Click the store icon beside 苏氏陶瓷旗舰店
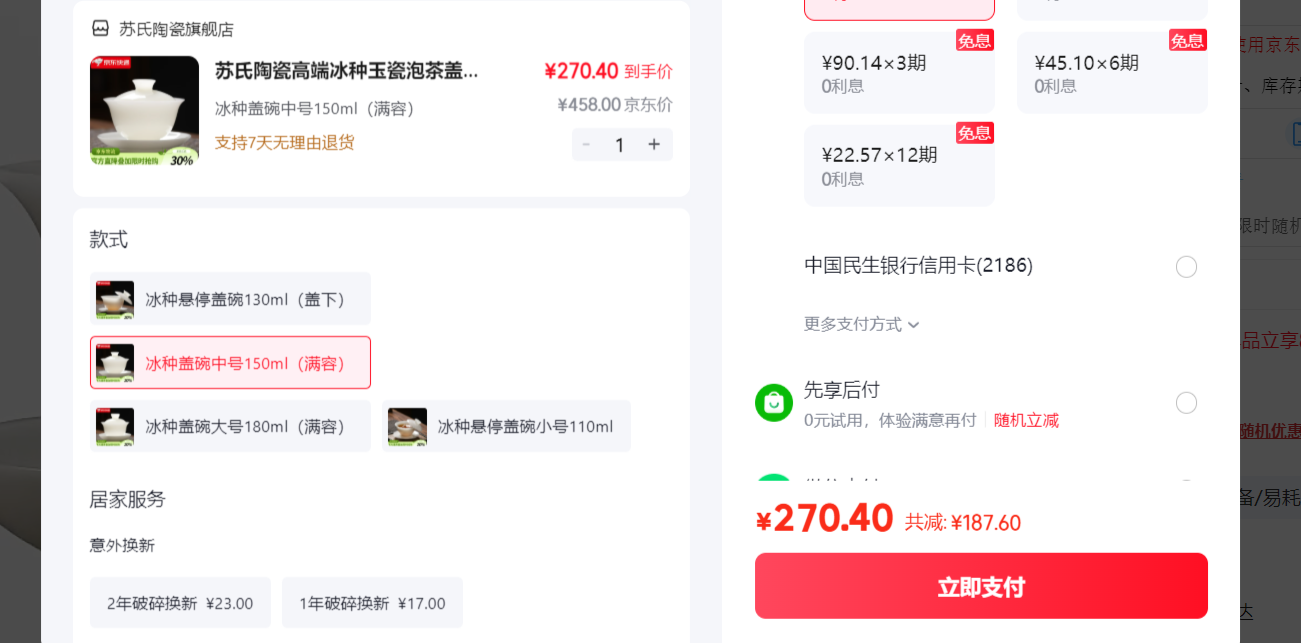The image size is (1301, 643). pos(100,28)
